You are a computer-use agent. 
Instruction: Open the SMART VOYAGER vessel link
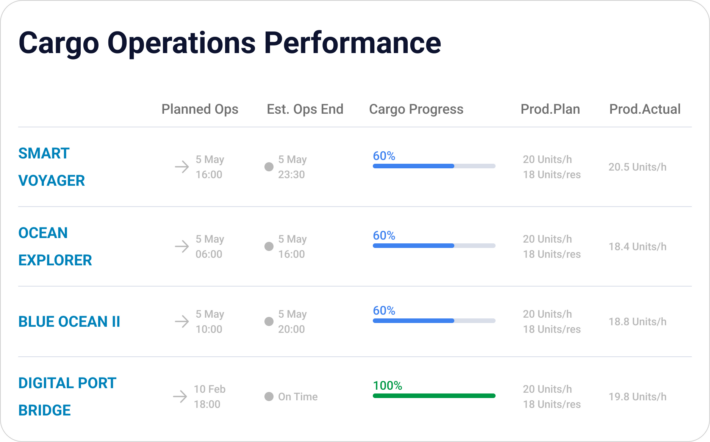(x=52, y=167)
